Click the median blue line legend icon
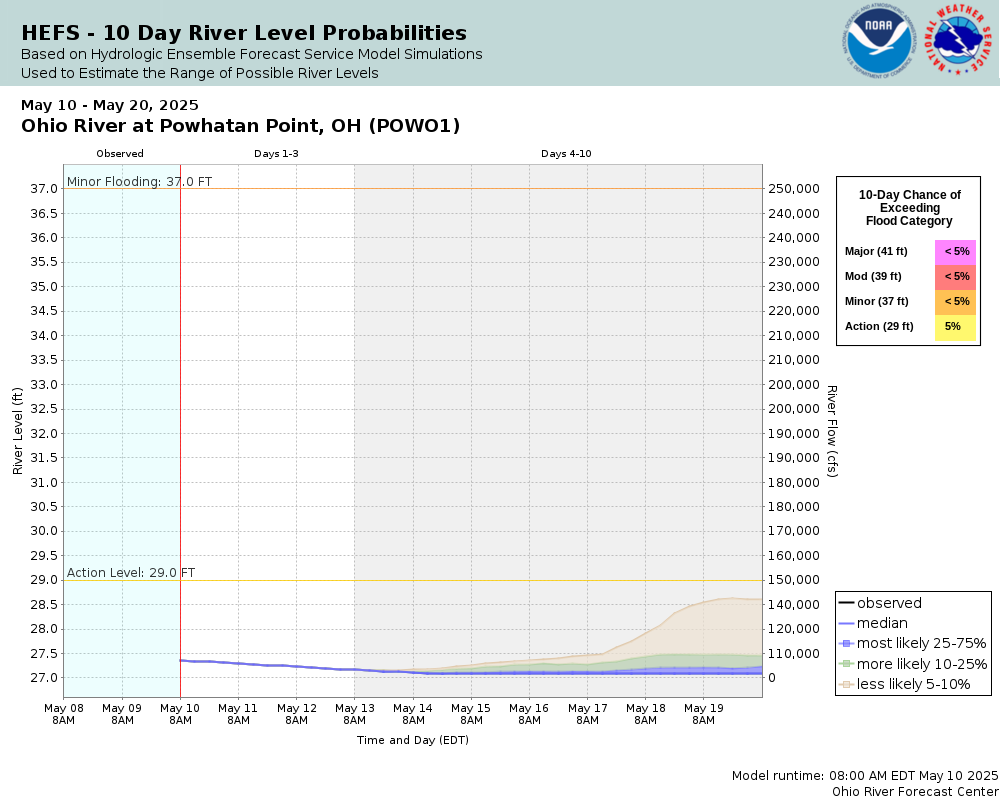 point(846,623)
